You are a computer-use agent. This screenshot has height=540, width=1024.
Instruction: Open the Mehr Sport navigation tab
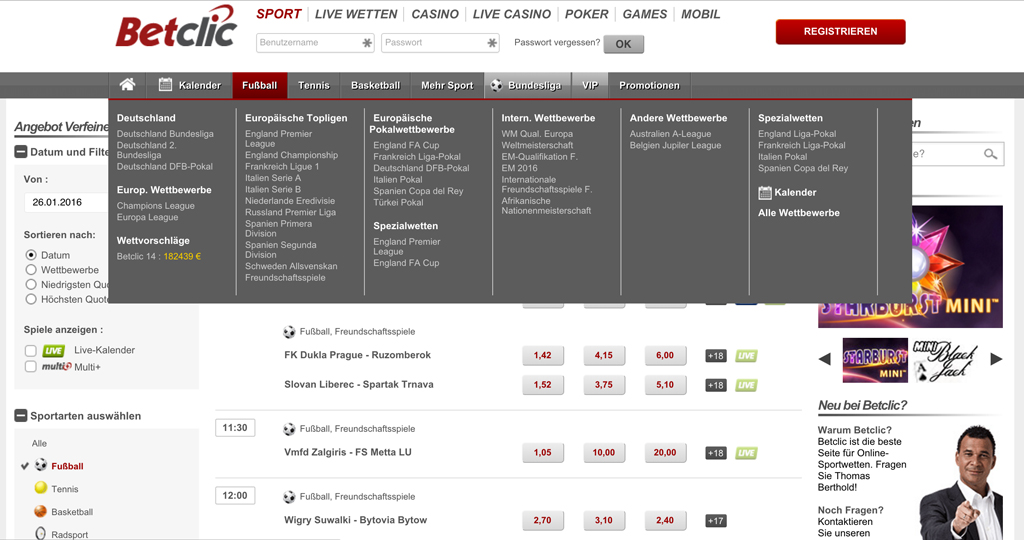pos(447,86)
